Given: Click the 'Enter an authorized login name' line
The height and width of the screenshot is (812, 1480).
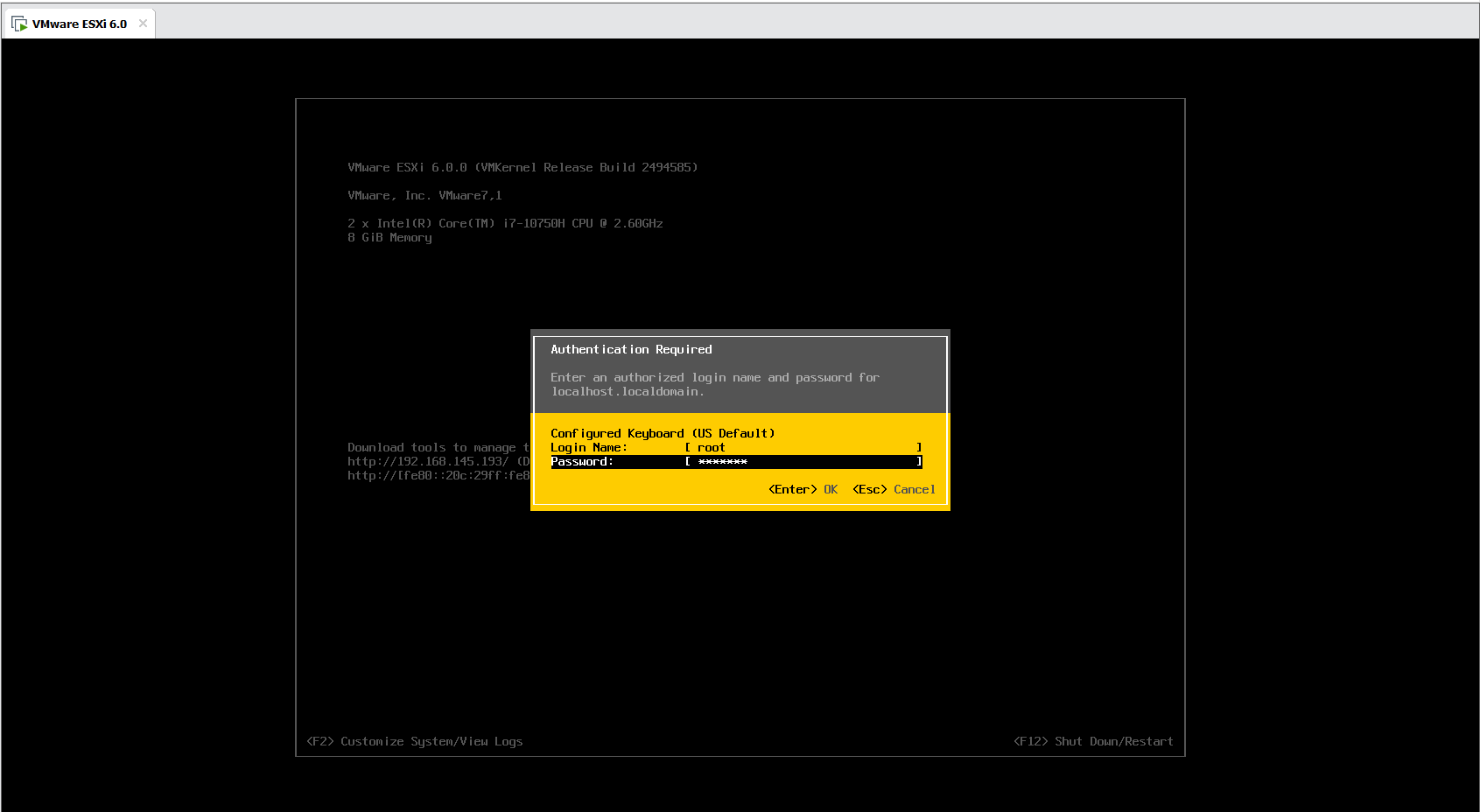Looking at the screenshot, I should (715, 377).
